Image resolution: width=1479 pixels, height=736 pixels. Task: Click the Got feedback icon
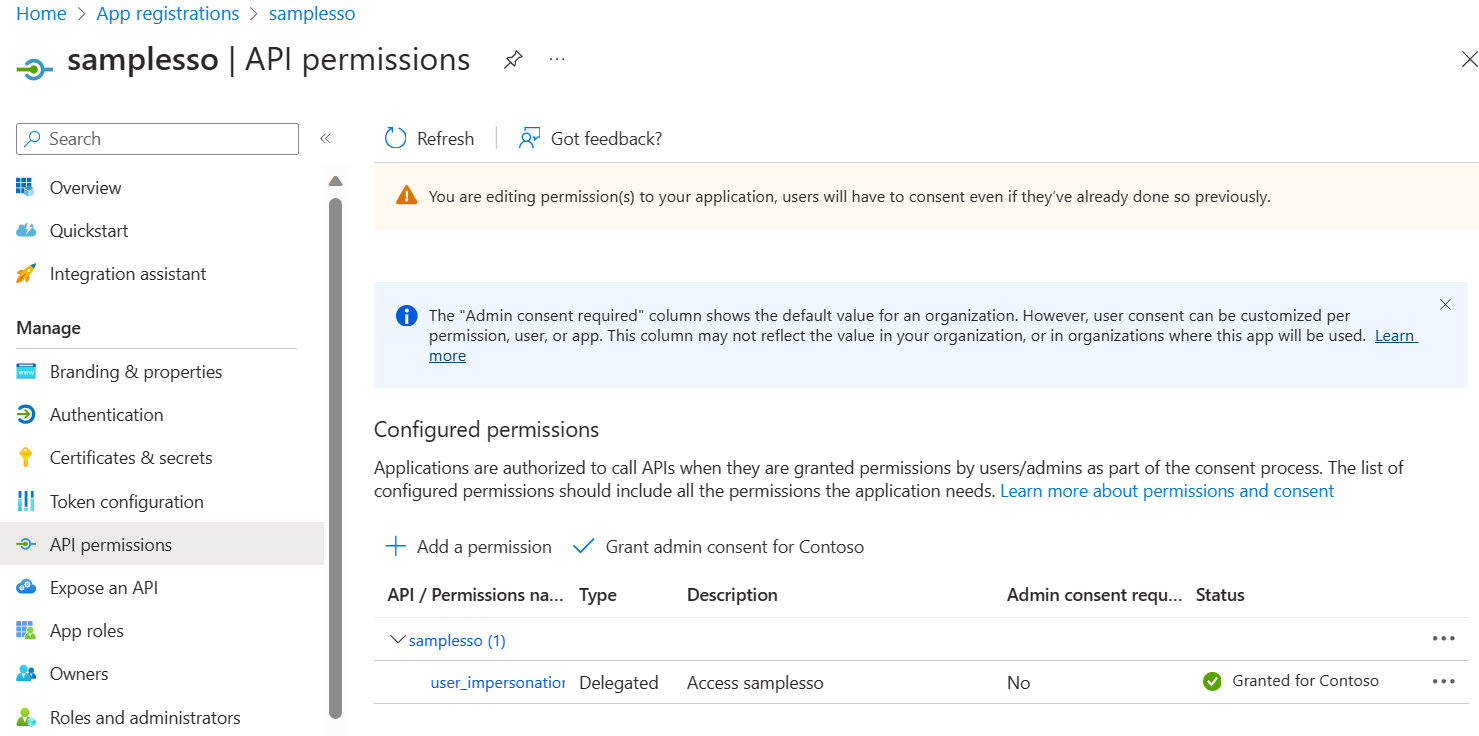(x=528, y=138)
